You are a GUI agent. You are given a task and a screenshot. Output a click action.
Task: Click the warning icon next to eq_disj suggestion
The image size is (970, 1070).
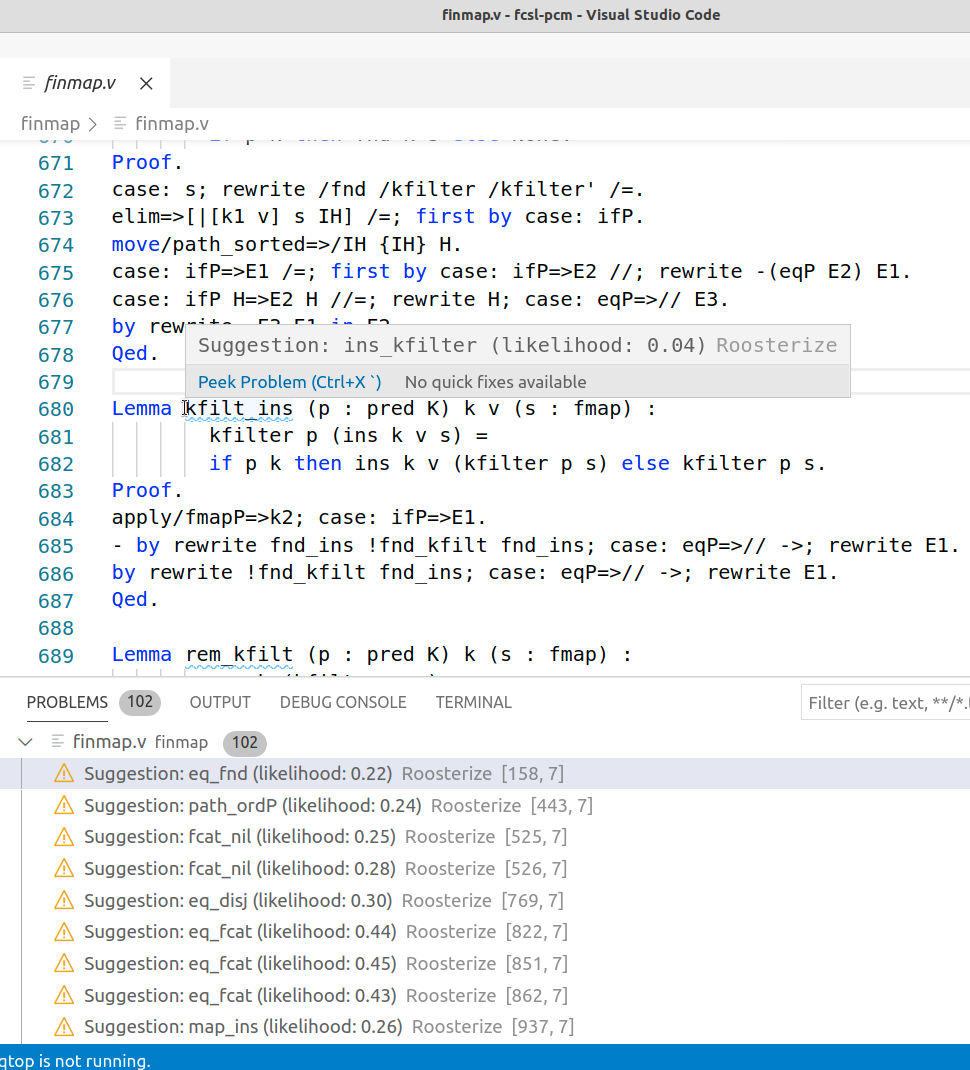(x=64, y=900)
